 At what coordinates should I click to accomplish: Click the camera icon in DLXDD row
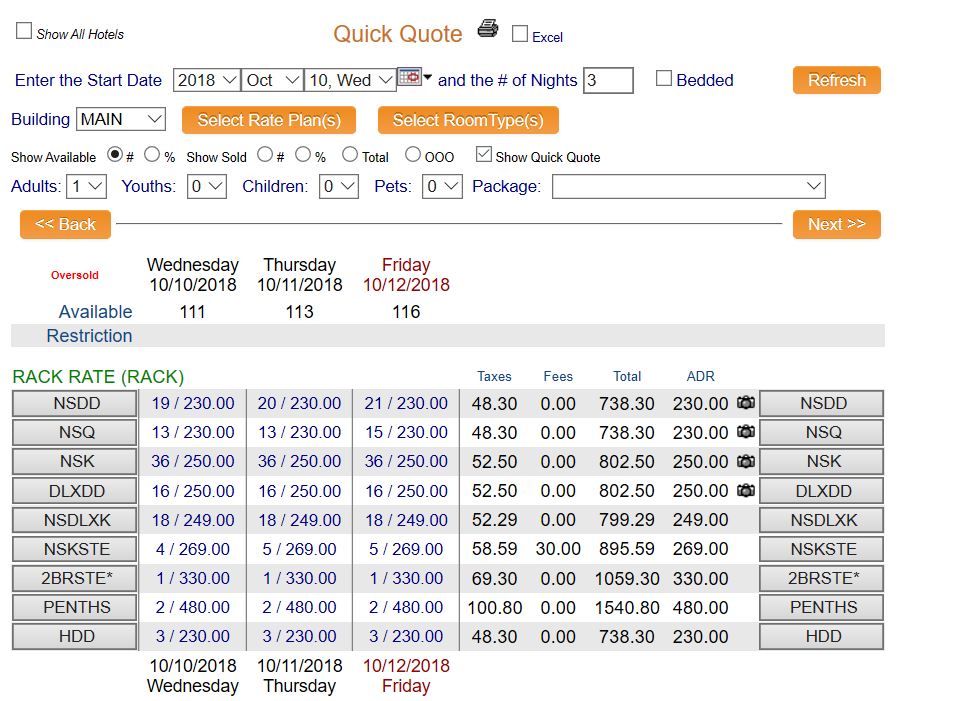(x=745, y=491)
